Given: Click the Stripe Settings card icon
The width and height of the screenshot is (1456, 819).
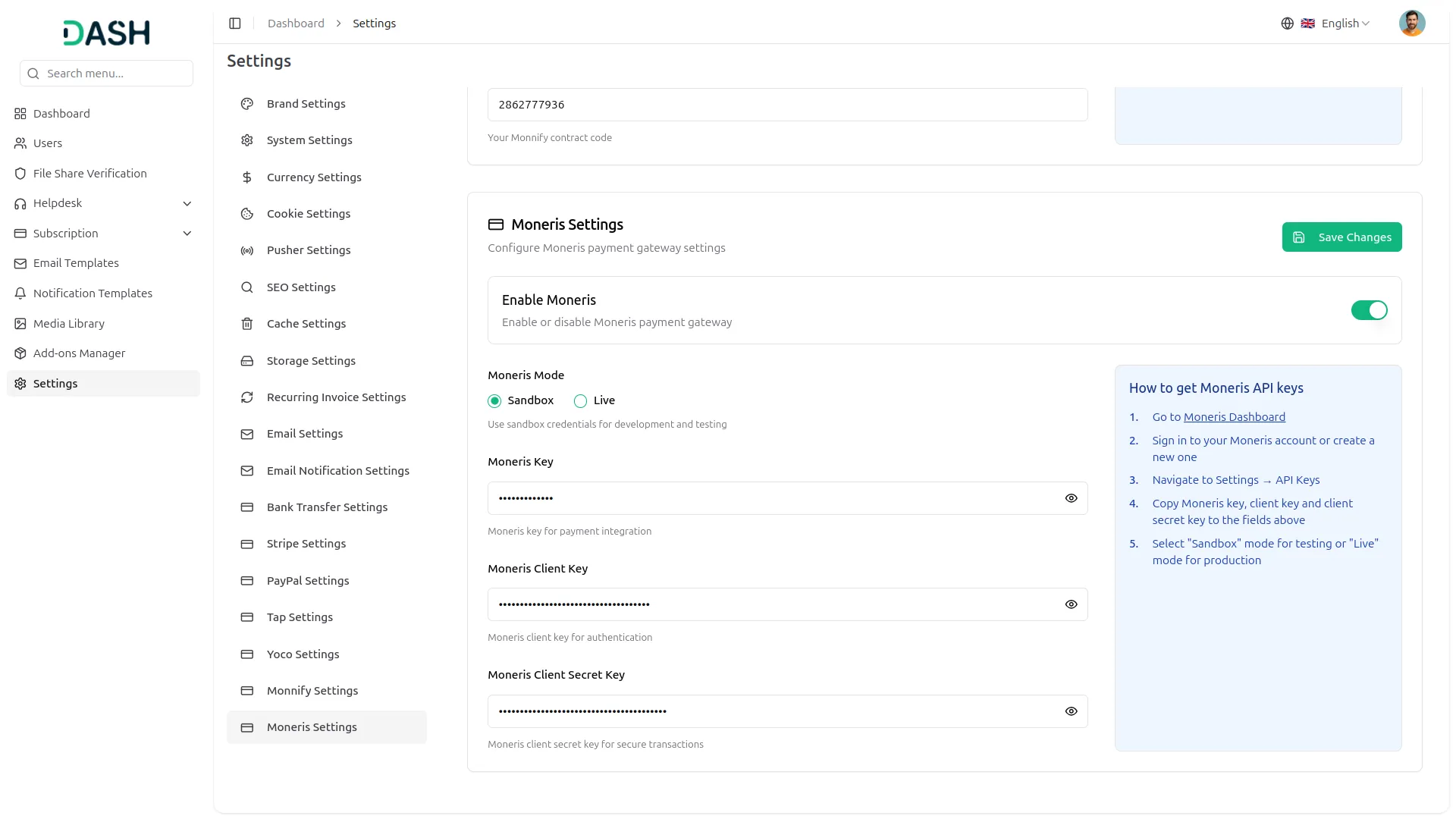Looking at the screenshot, I should pos(247,544).
